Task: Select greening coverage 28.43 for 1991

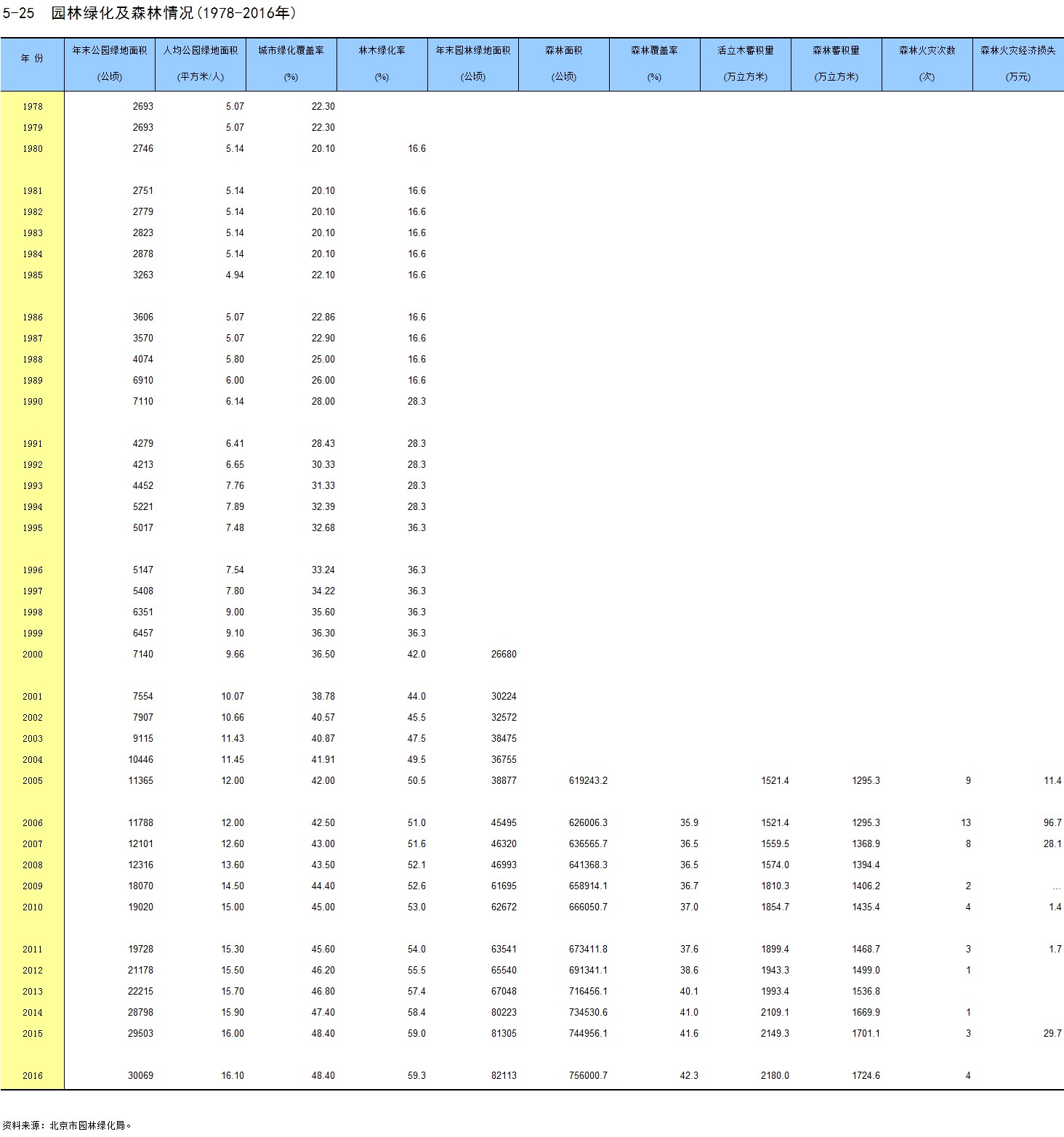Action: [x=323, y=443]
